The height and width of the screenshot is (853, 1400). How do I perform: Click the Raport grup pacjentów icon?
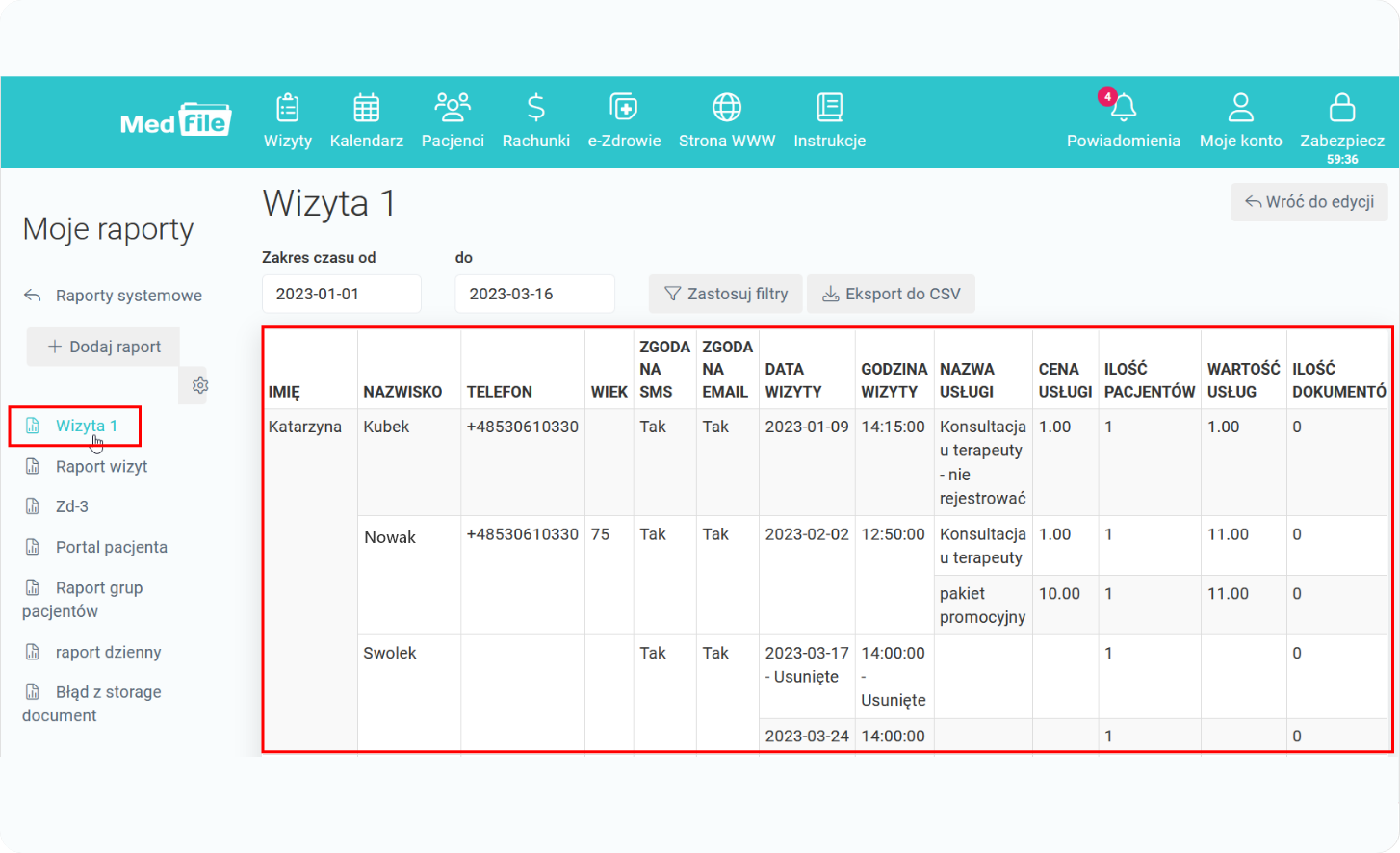(33, 587)
